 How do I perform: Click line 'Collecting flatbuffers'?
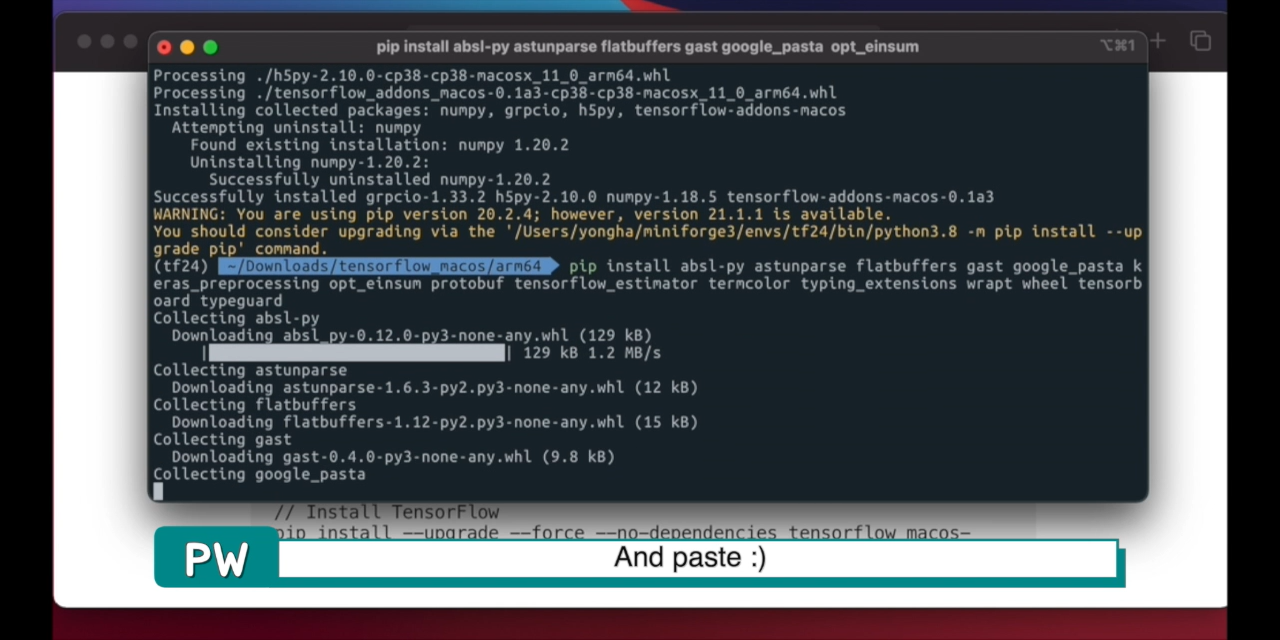click(x=254, y=405)
